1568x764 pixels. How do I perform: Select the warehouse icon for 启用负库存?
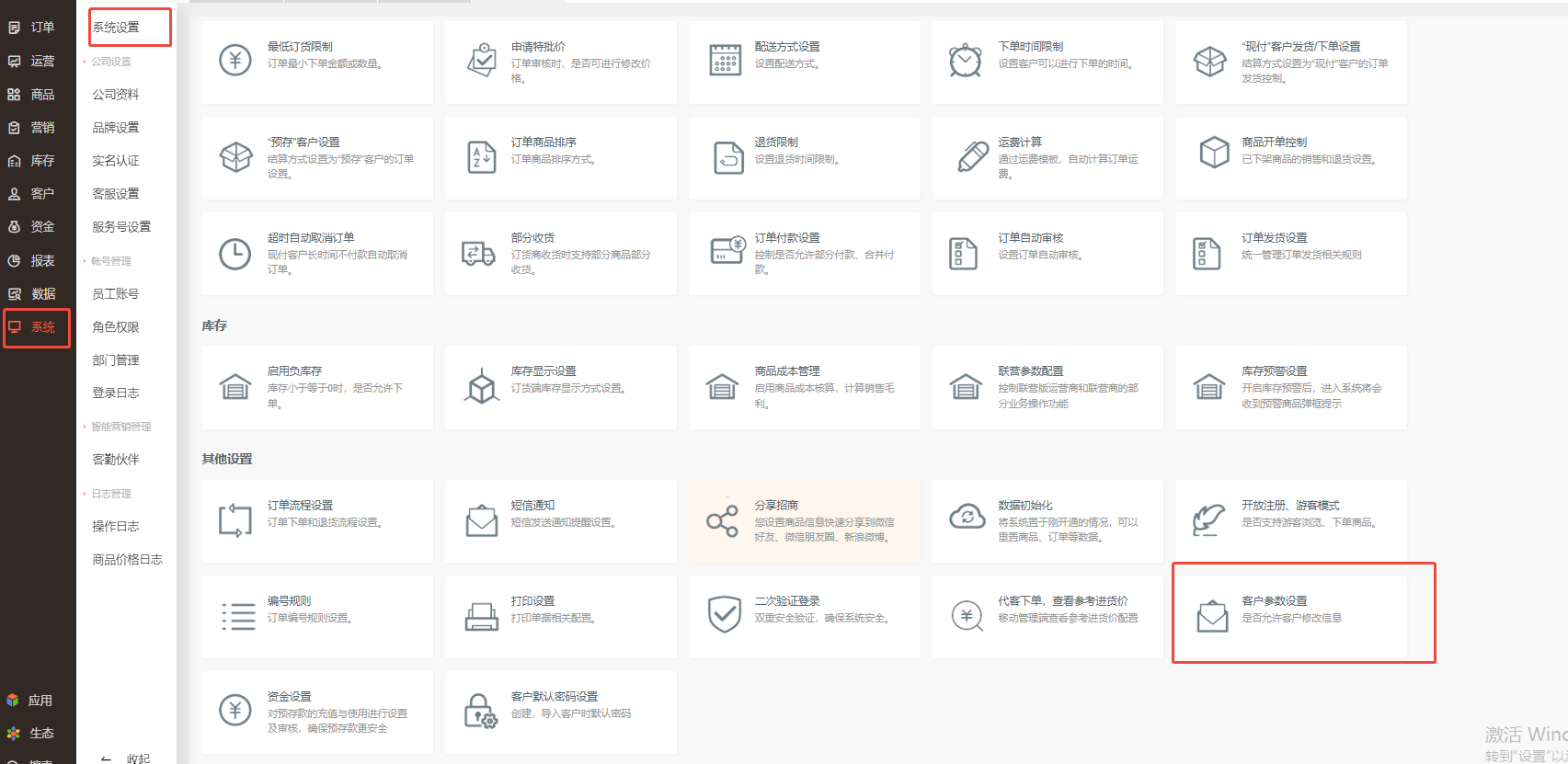click(235, 387)
